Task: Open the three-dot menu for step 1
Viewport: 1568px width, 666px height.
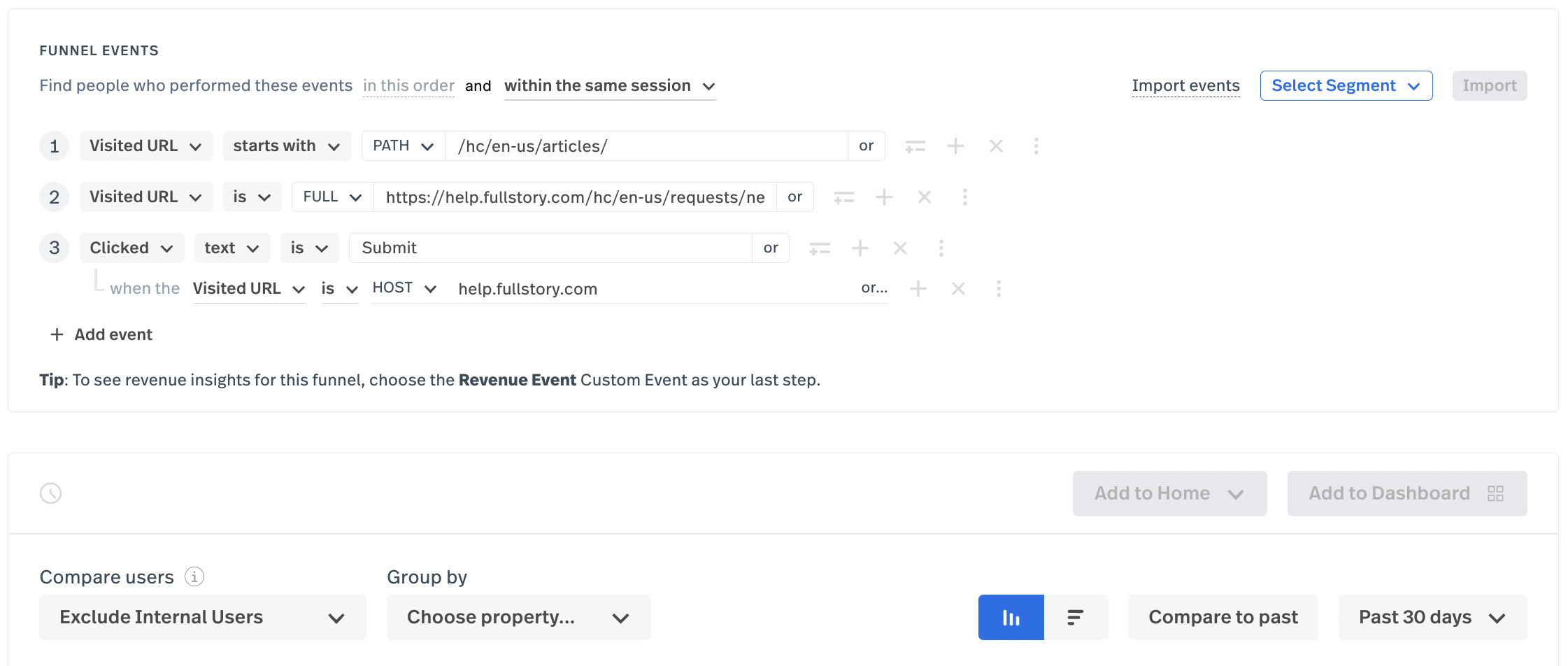Action: tap(1036, 146)
